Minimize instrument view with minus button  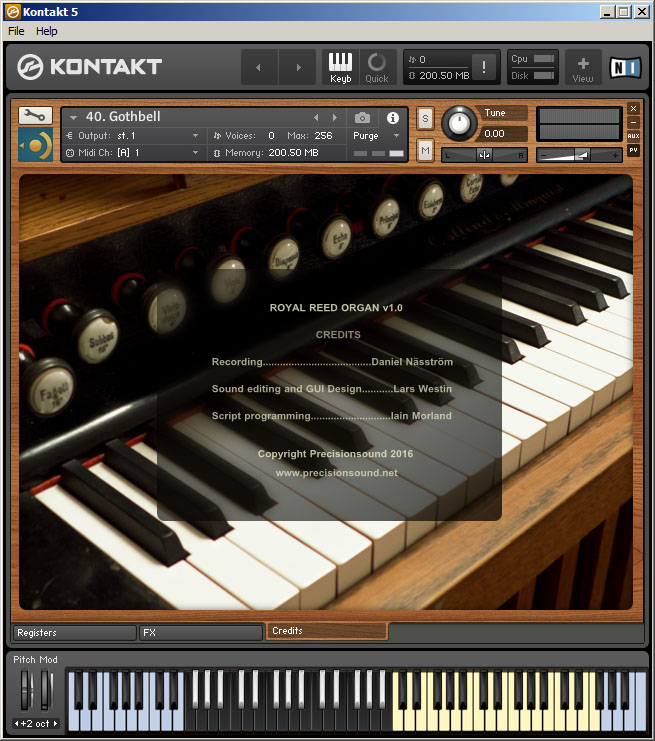click(633, 122)
